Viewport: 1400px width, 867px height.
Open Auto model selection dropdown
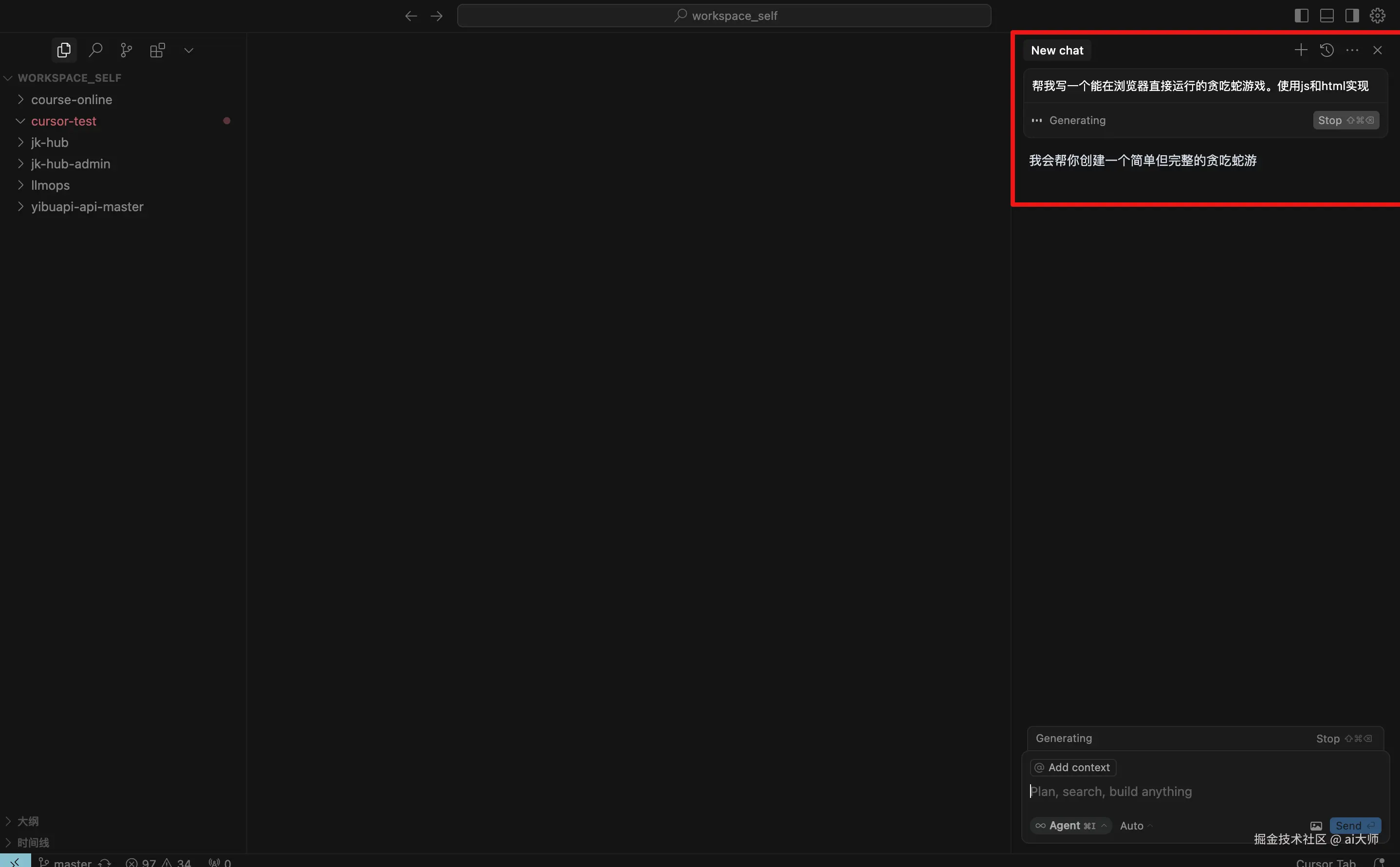[1135, 826]
